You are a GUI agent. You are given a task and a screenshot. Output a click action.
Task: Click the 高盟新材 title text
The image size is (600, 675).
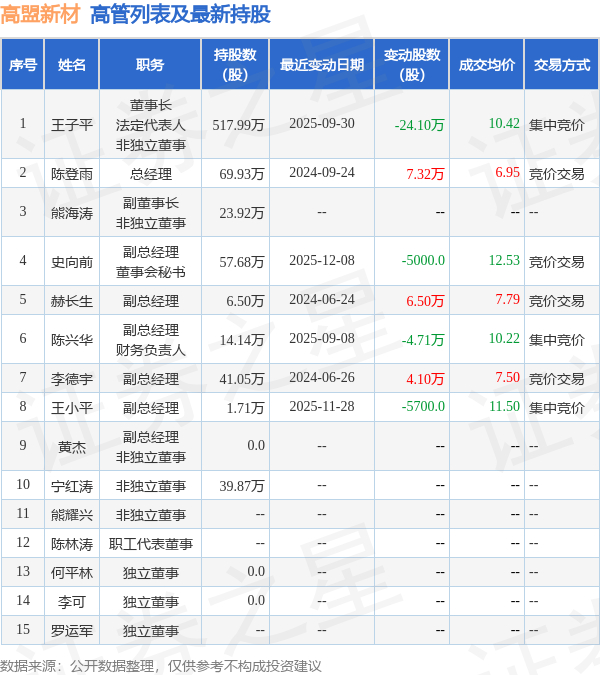pyautogui.click(x=40, y=14)
